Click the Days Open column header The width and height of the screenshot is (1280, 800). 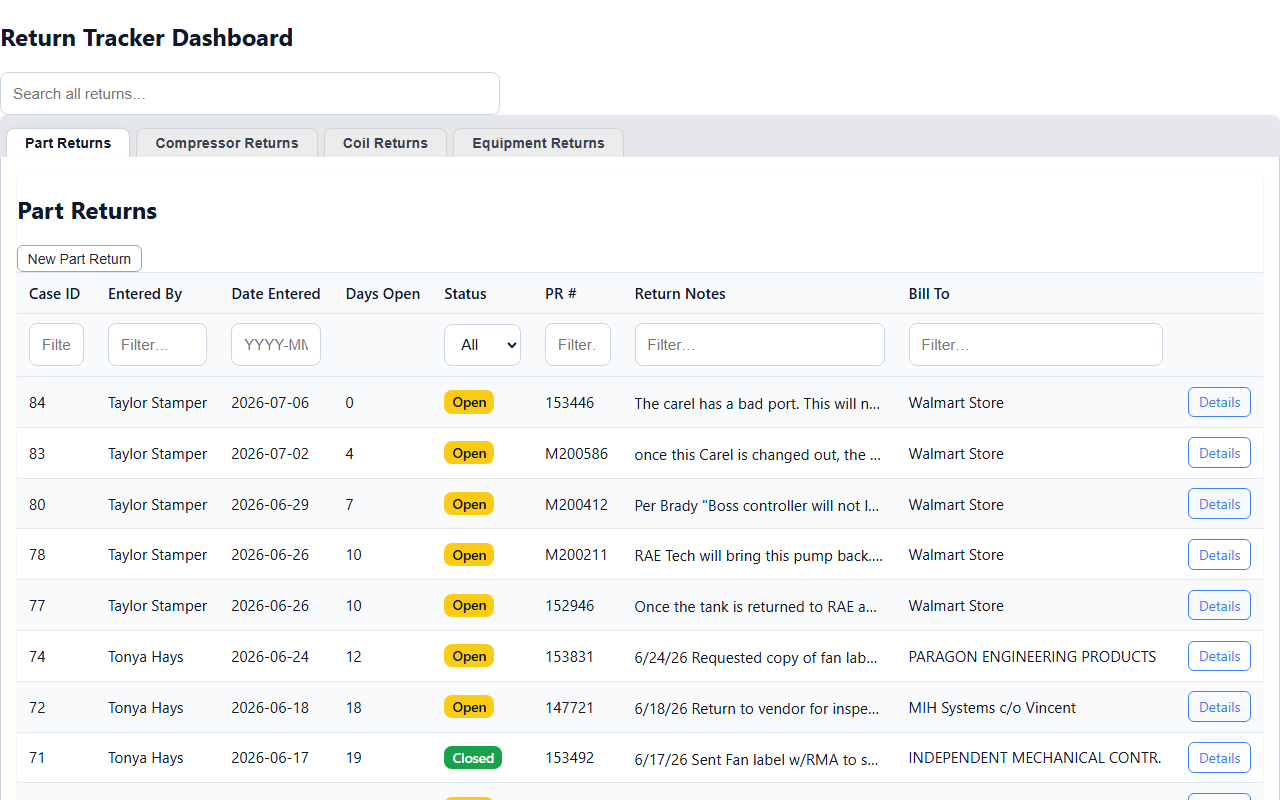click(x=383, y=294)
